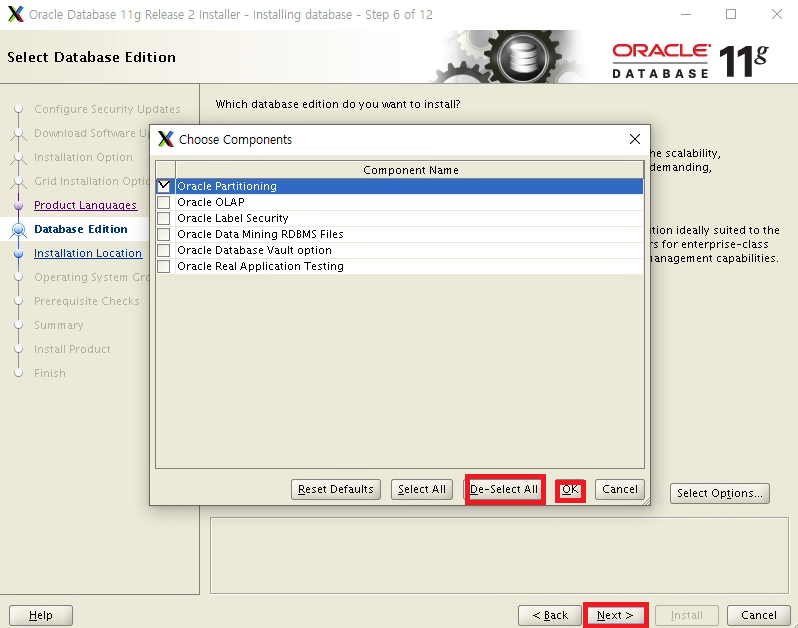
Task: Select the Database Edition step
Action: (81, 230)
